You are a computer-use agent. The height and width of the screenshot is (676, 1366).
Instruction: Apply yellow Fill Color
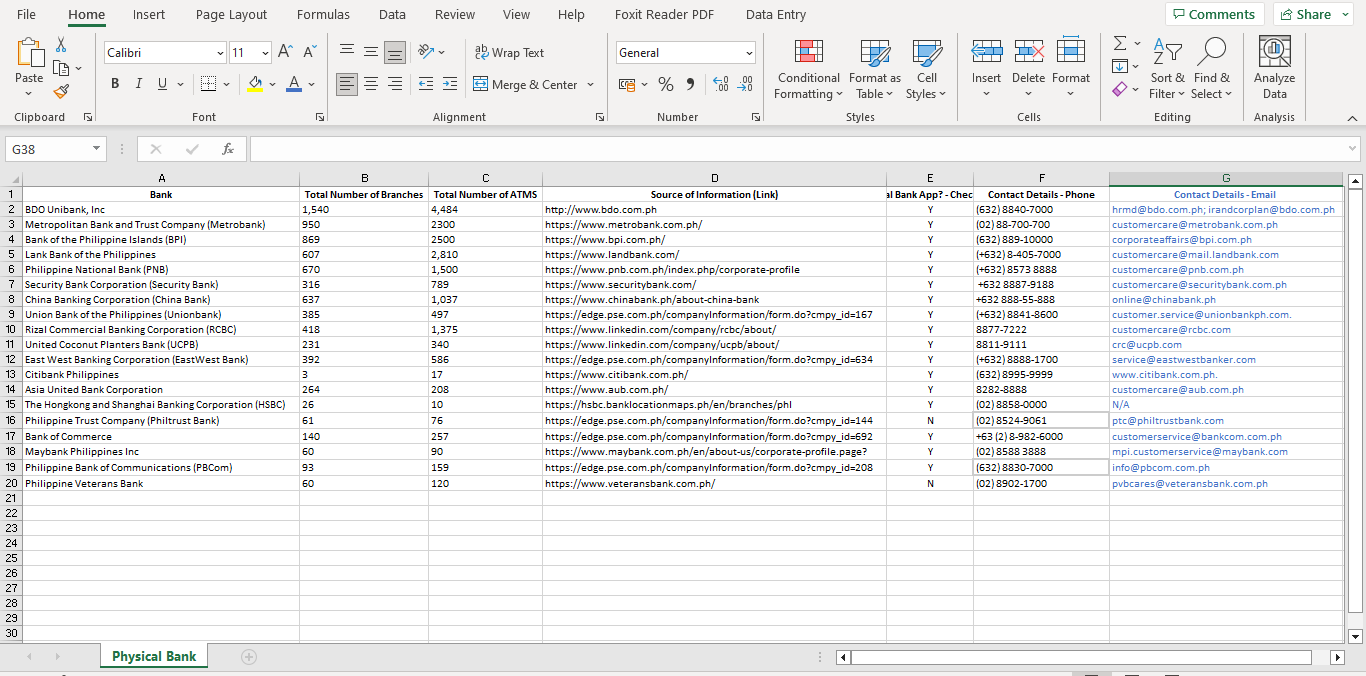(x=255, y=84)
